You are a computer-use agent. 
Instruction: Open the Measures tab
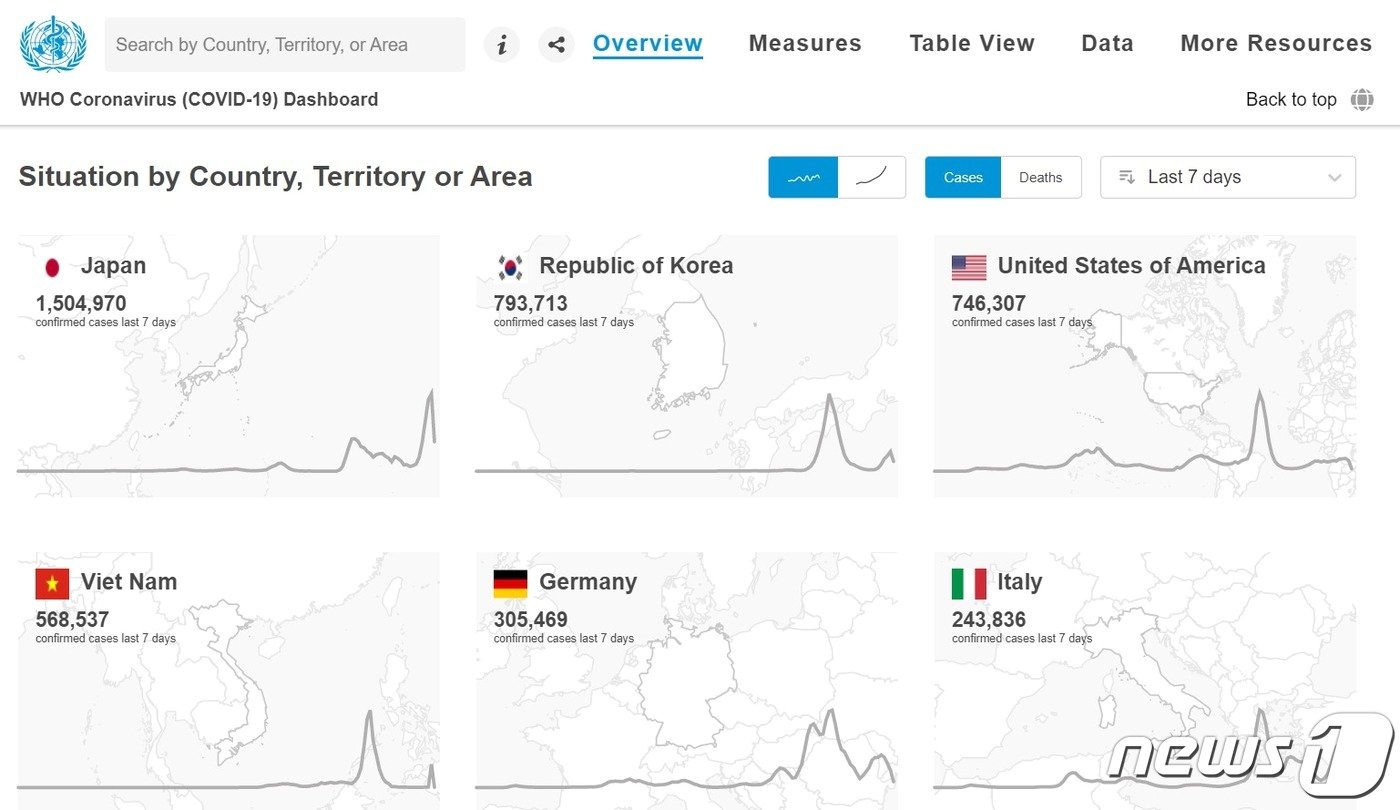click(805, 44)
